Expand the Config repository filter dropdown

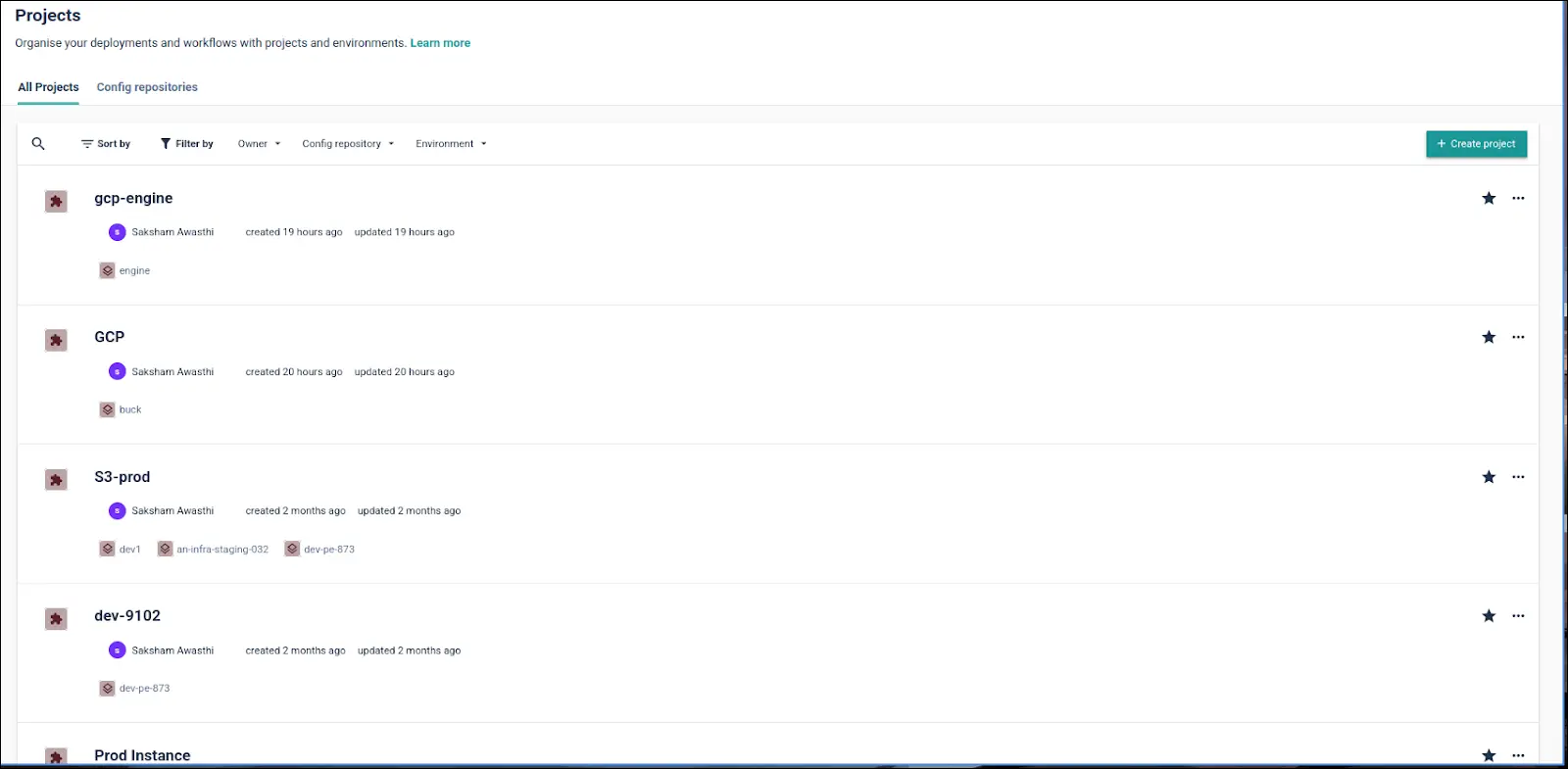coord(348,144)
